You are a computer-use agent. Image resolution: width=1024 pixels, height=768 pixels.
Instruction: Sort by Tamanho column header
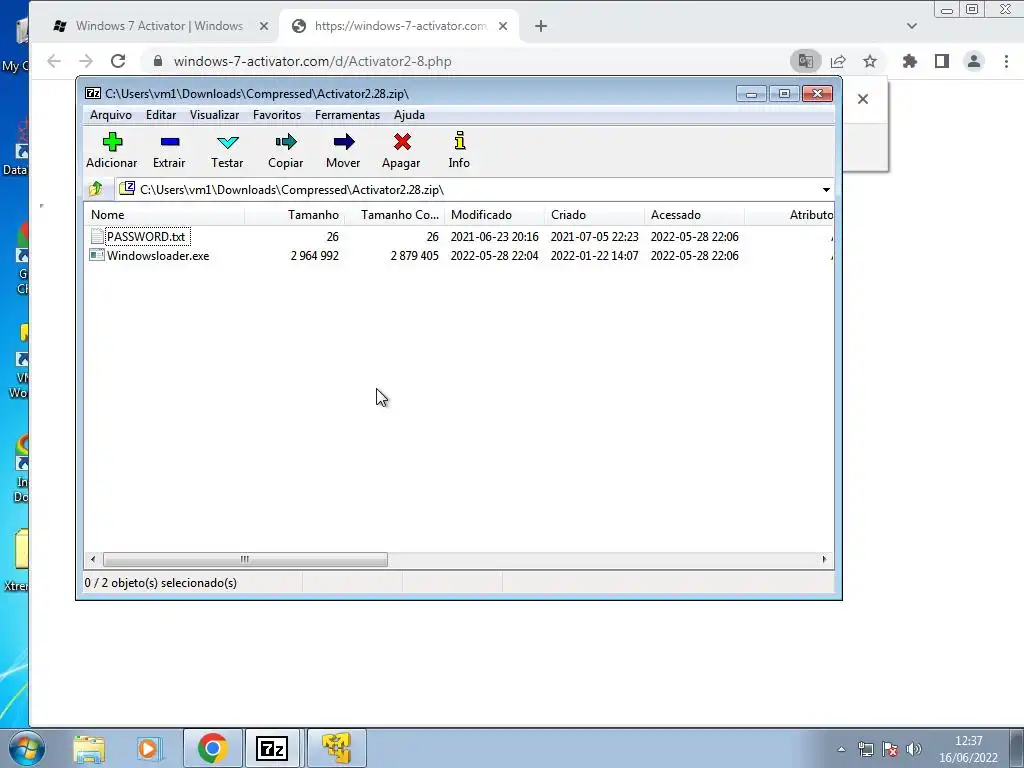295,215
